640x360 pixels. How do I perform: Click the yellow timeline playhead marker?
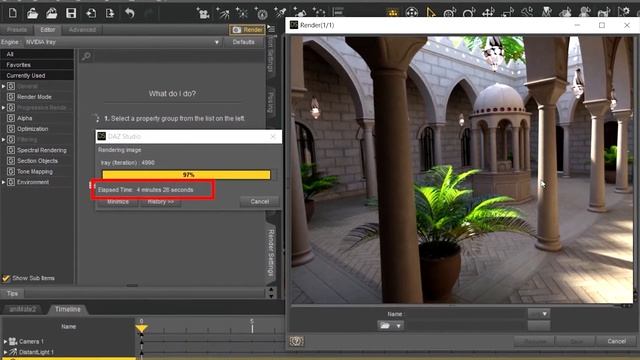point(141,328)
